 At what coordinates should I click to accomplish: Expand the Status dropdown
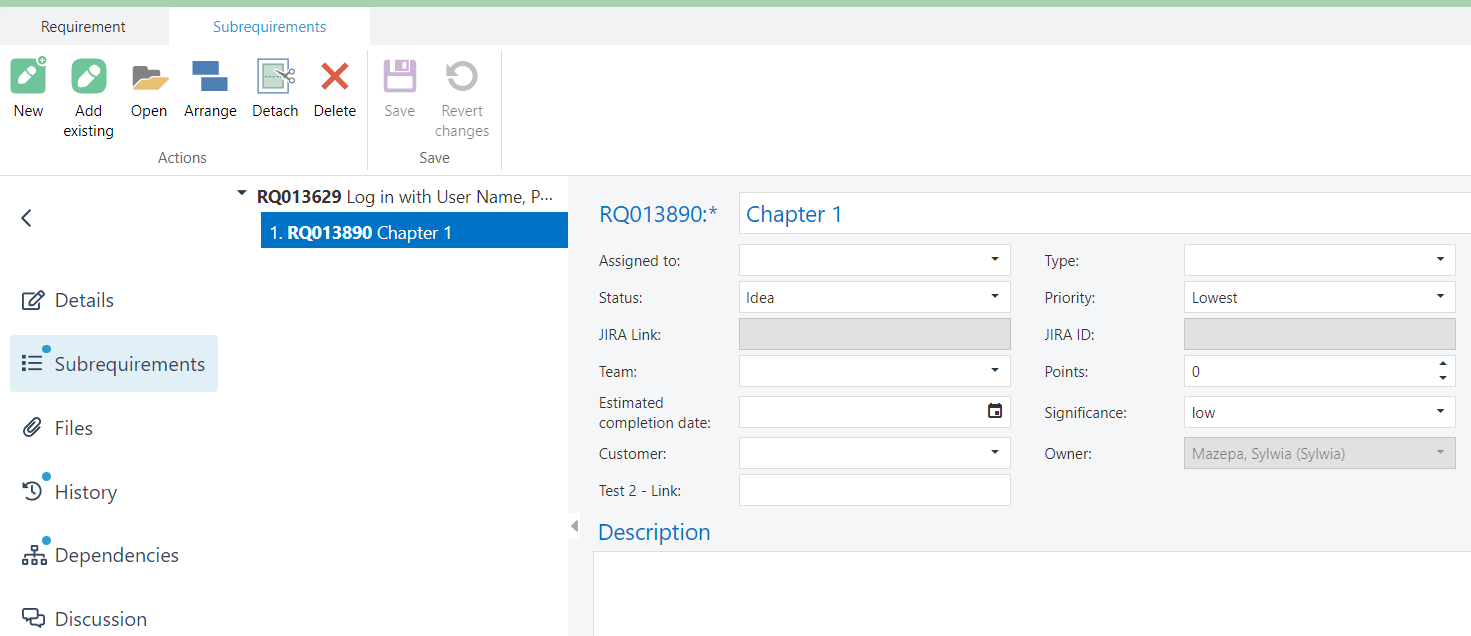(x=994, y=297)
